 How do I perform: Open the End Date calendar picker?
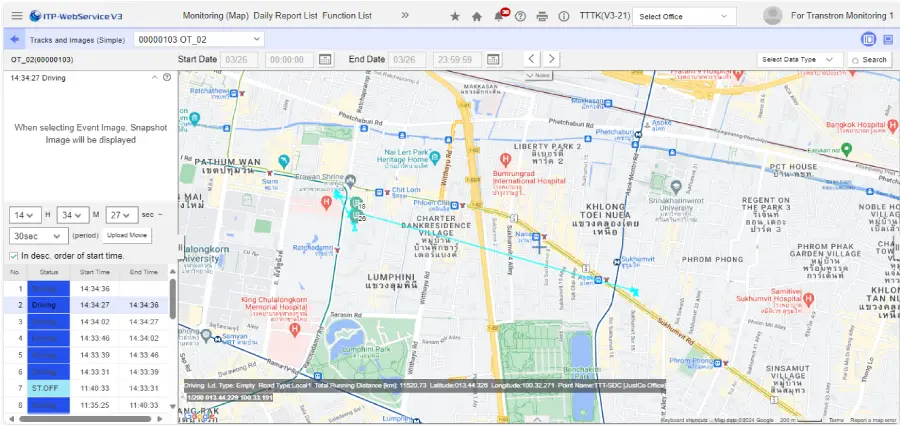point(493,59)
